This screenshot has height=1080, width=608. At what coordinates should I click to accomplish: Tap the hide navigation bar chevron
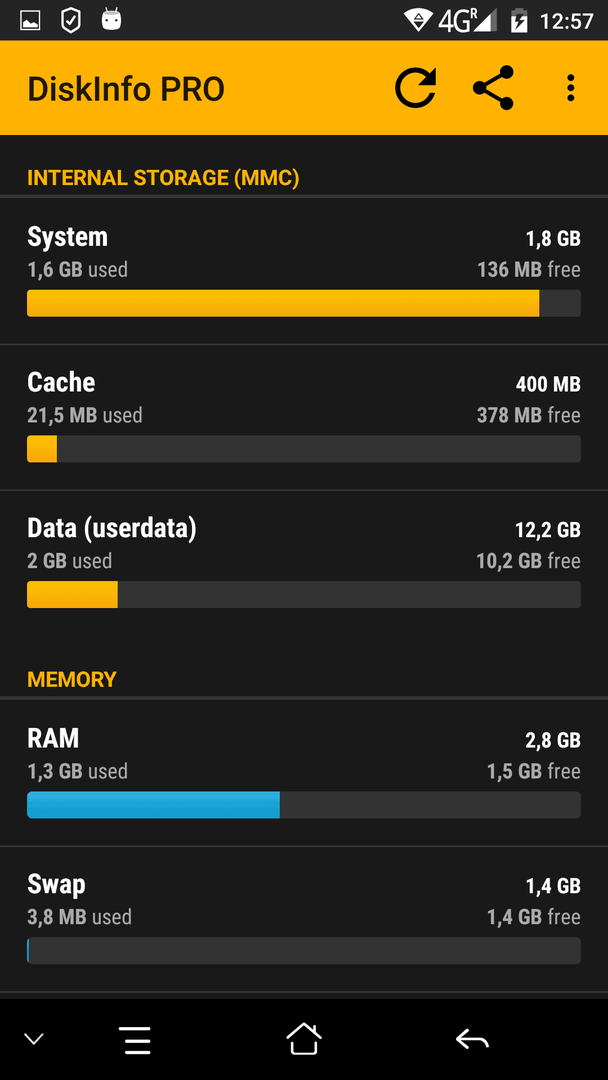(34, 1039)
